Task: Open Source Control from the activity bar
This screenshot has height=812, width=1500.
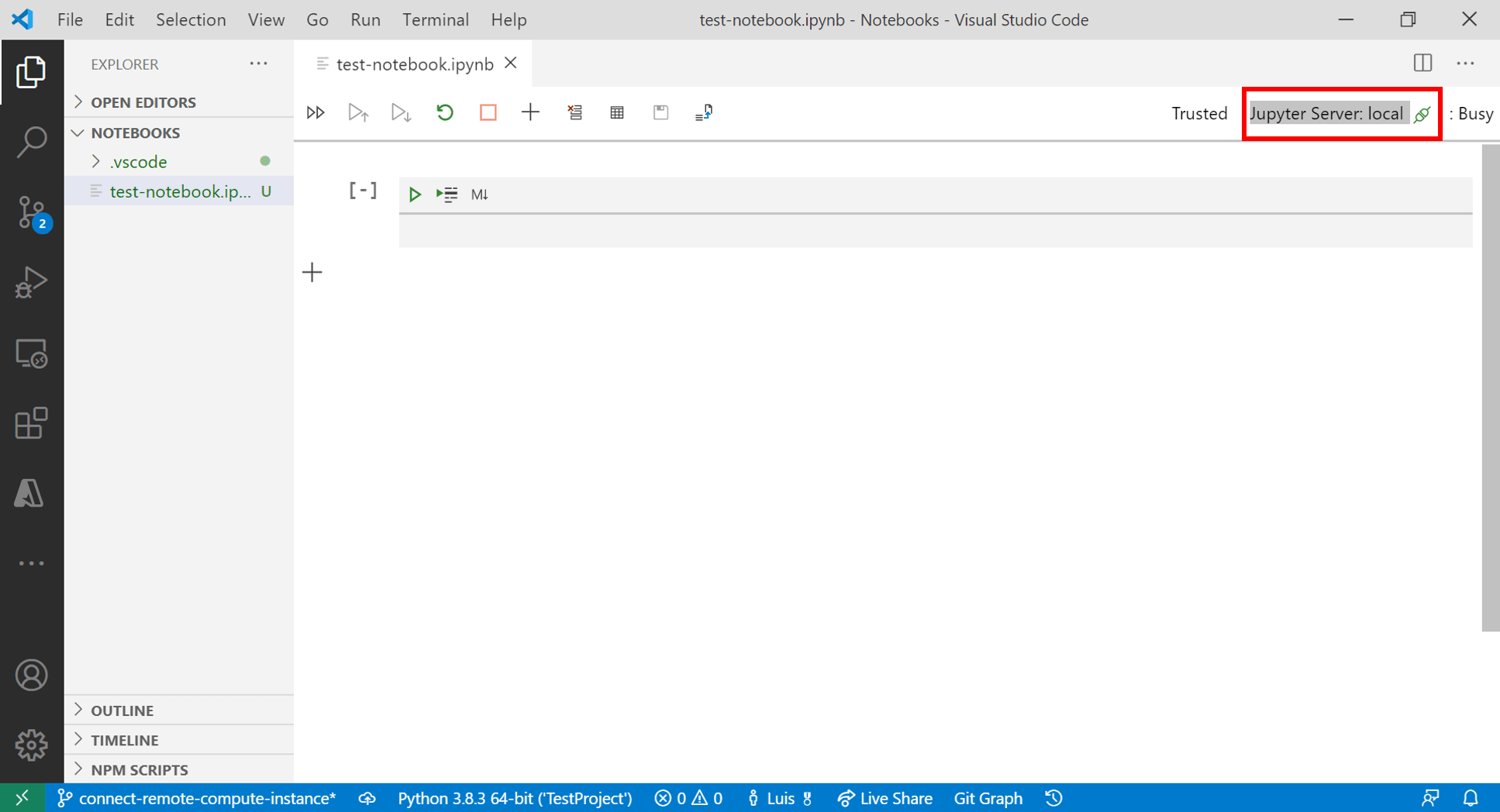Action: click(x=32, y=213)
